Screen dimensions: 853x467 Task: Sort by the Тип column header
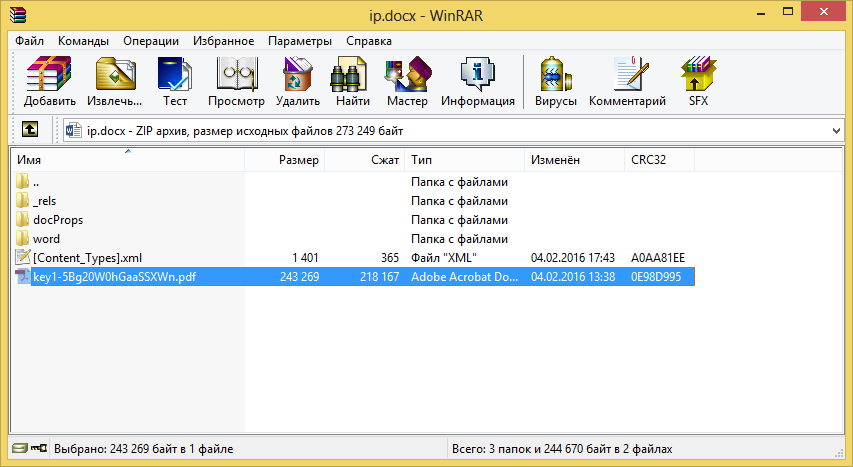464,159
